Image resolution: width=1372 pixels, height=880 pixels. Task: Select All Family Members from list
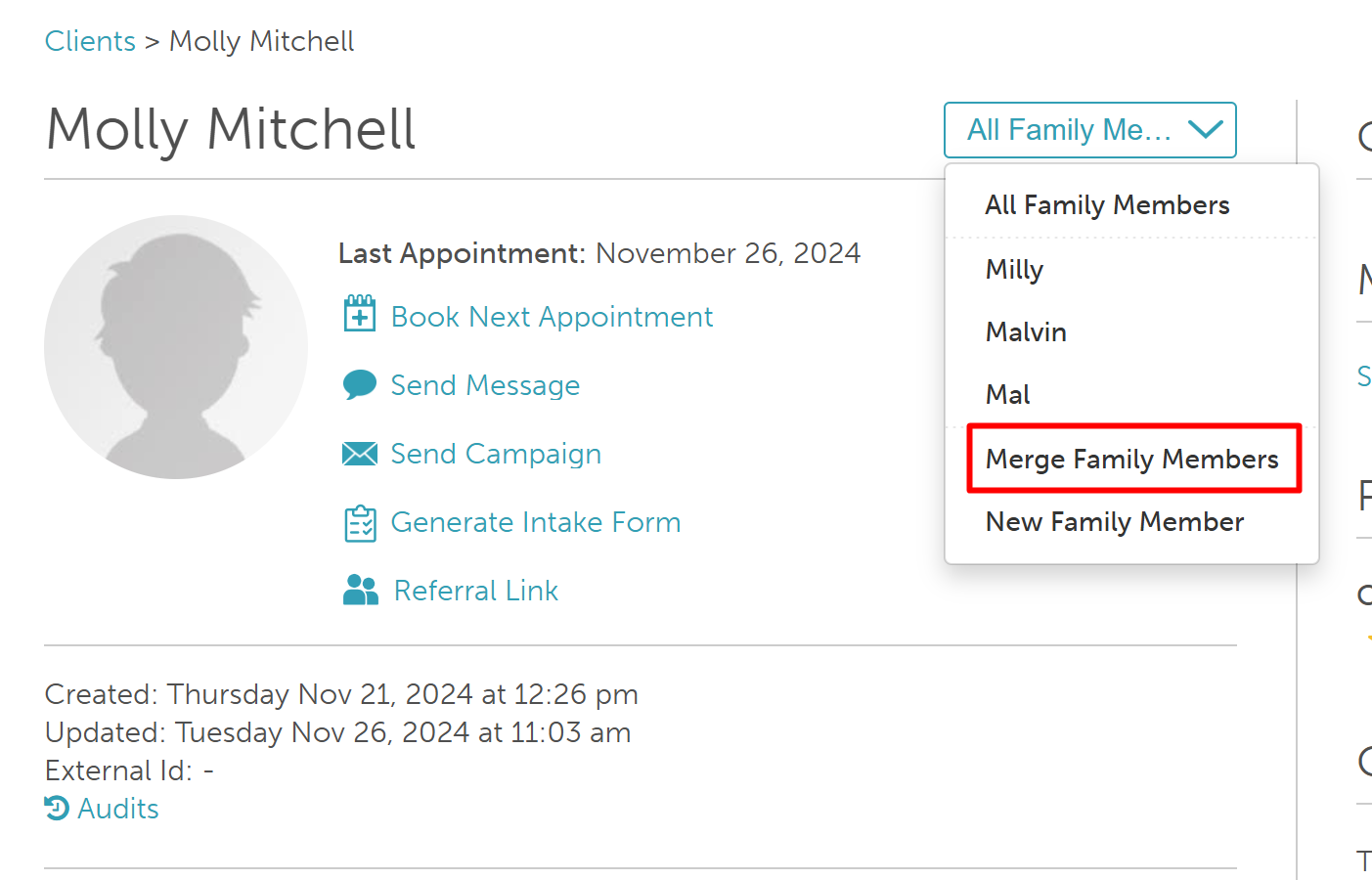[1107, 205]
